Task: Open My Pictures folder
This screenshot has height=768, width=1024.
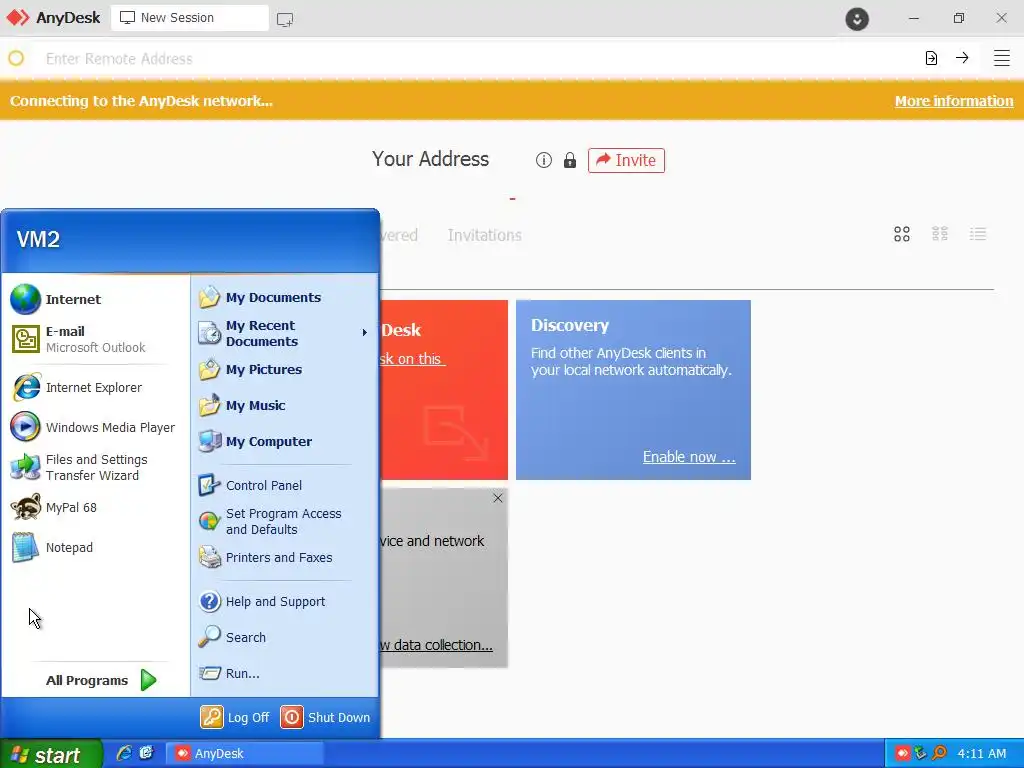Action: coord(283,369)
